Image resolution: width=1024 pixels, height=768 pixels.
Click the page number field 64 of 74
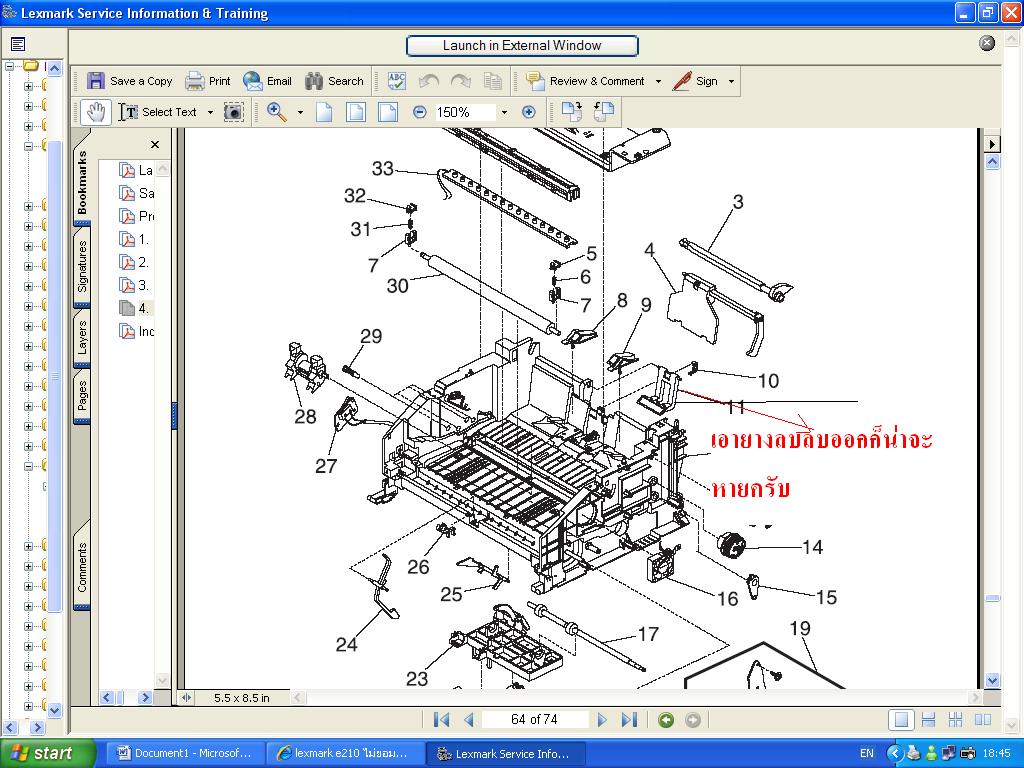[534, 720]
